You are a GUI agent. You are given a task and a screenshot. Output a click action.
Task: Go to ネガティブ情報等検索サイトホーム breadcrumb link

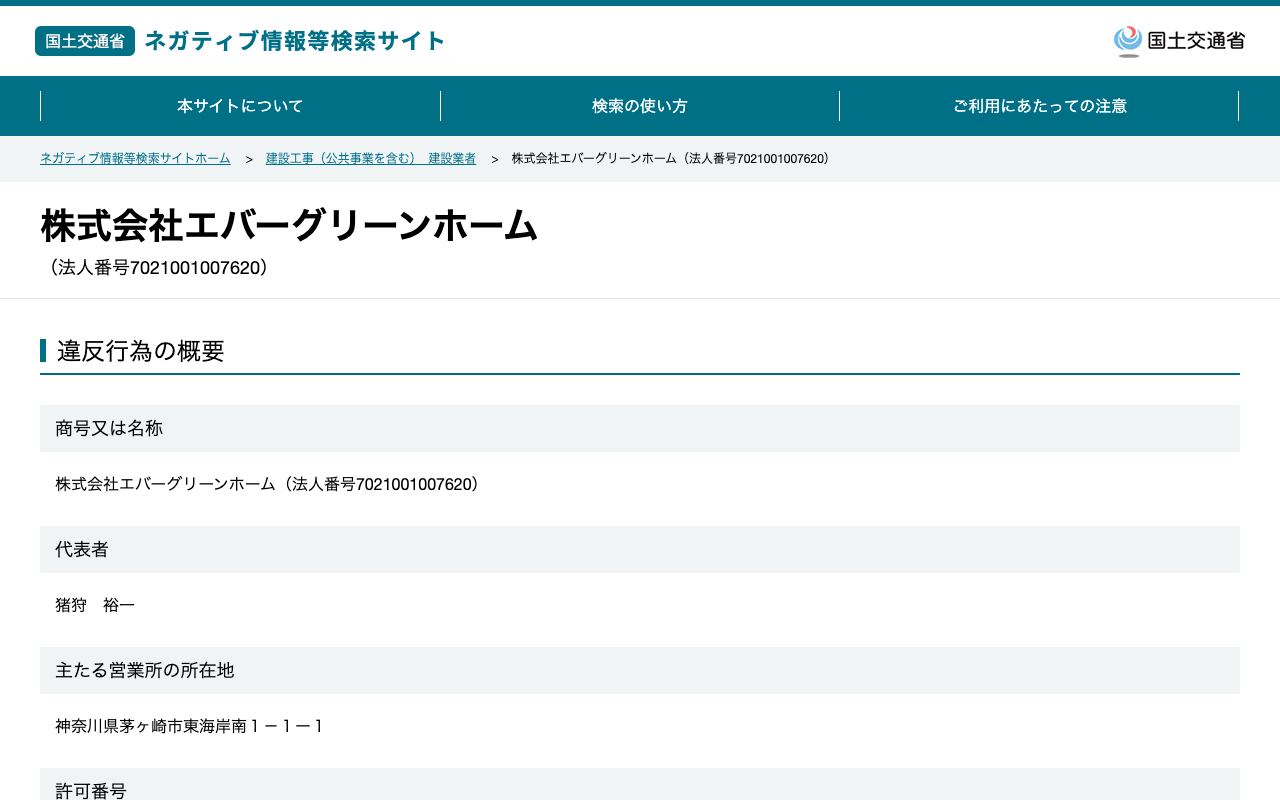point(135,159)
